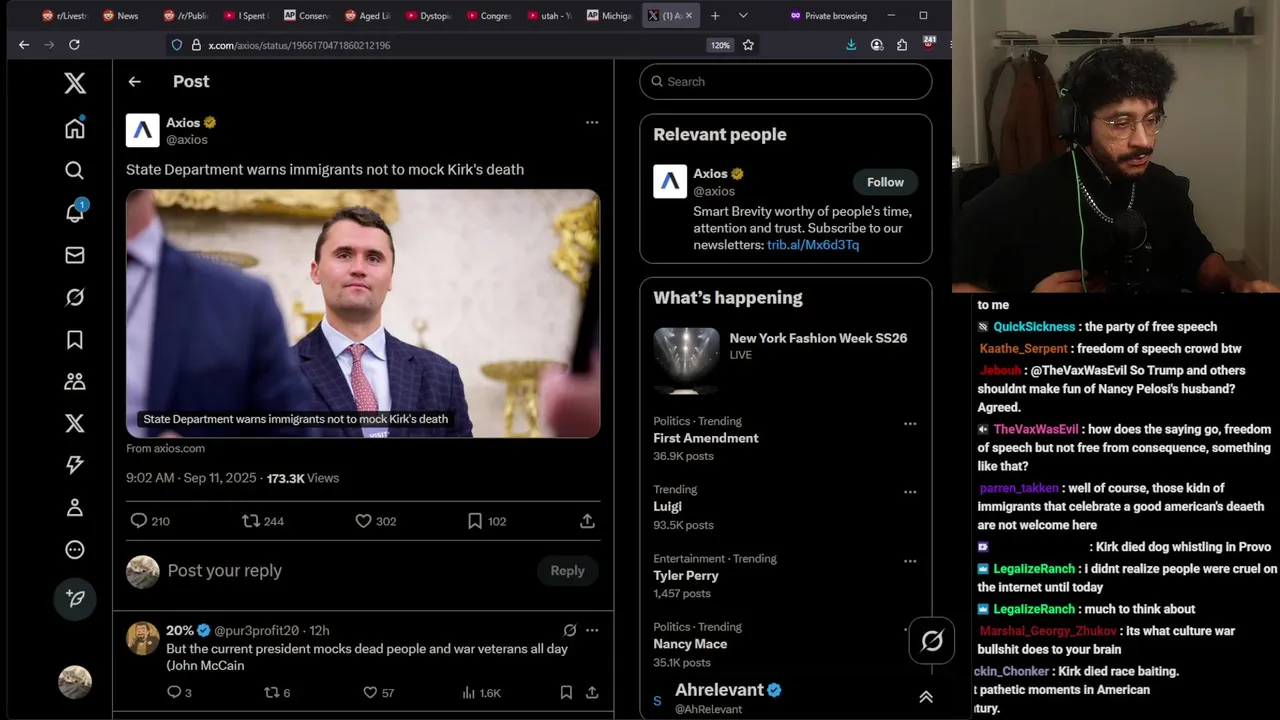Open Communities people icon in sidebar
Viewport: 1280px width, 720px height.
[75, 381]
